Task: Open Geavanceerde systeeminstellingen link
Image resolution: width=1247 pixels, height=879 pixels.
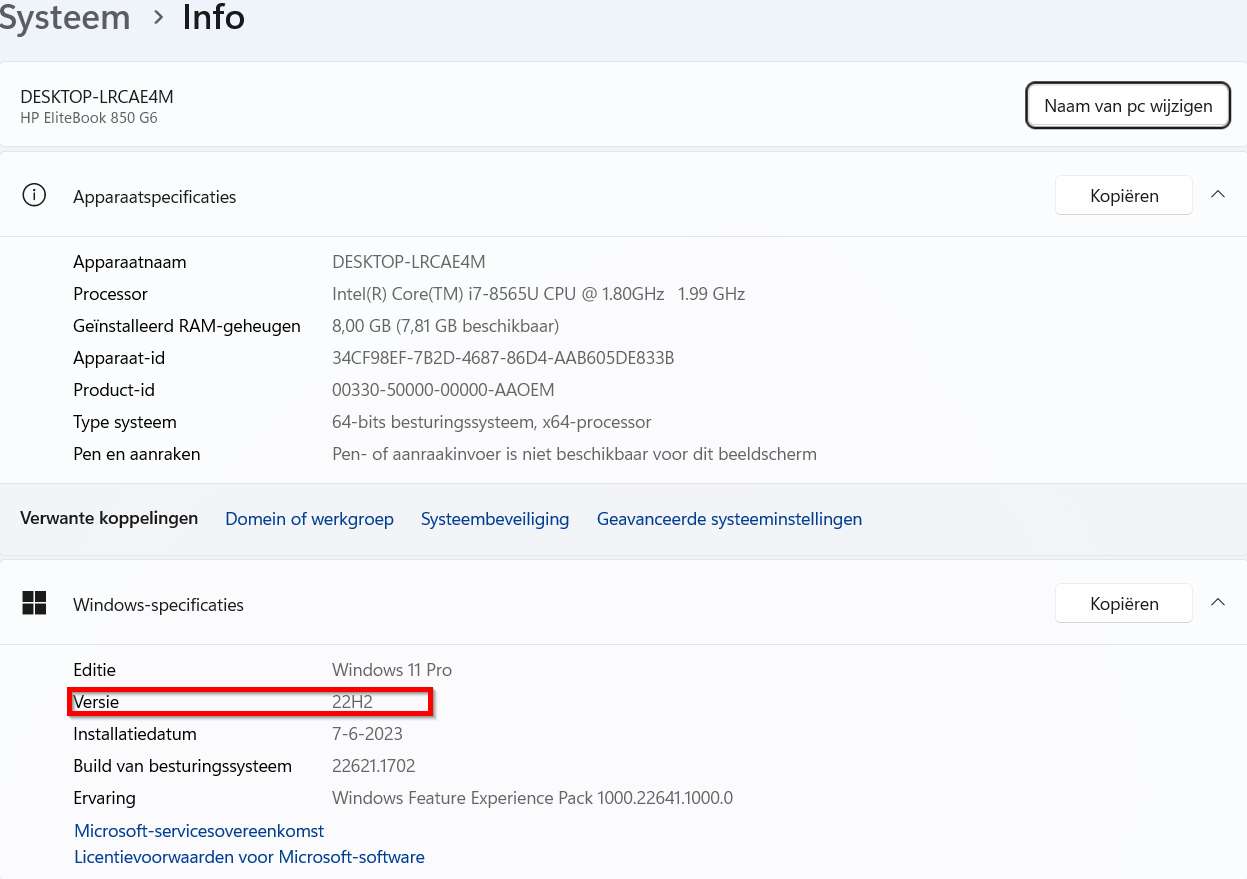Action: [729, 519]
